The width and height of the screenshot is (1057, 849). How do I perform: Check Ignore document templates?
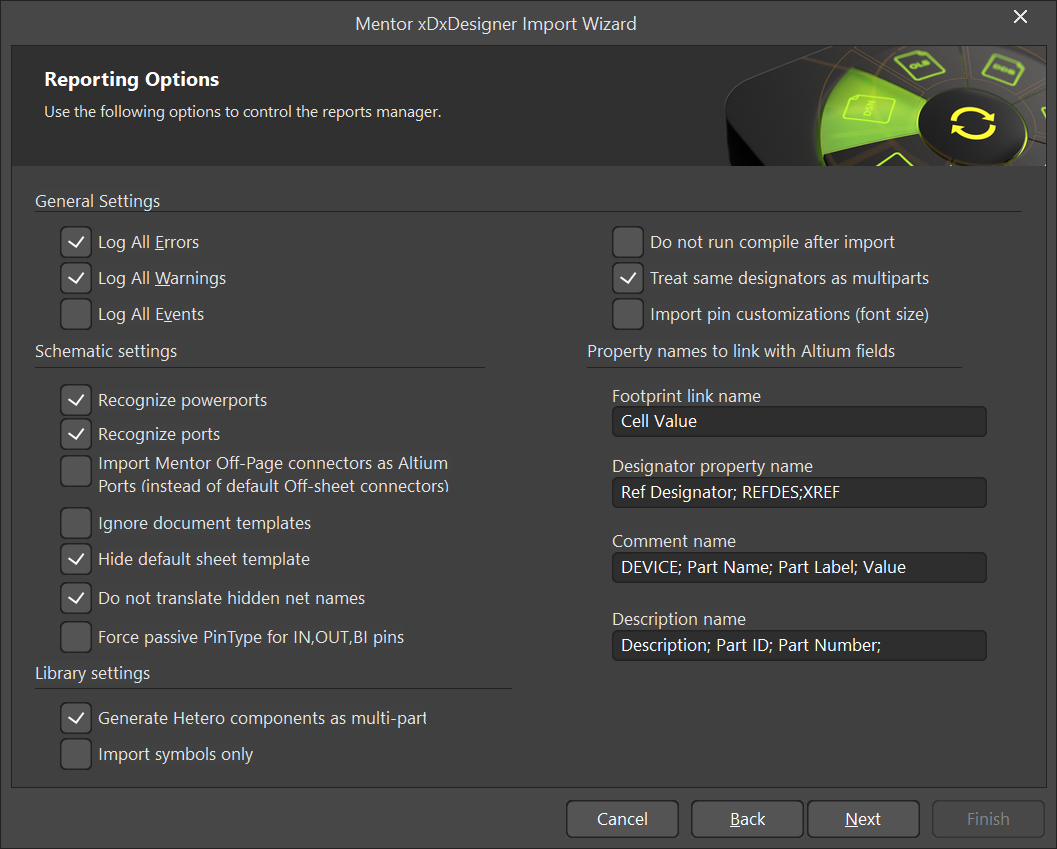coord(76,523)
